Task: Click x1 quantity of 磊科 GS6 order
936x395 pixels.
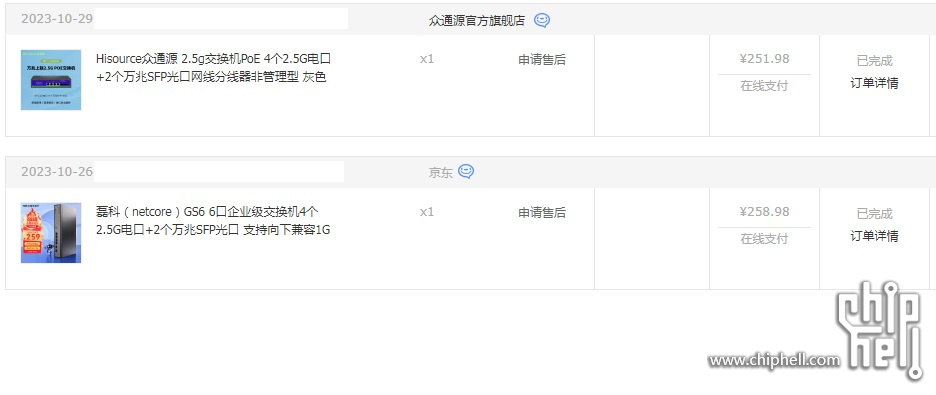Action: click(x=427, y=212)
